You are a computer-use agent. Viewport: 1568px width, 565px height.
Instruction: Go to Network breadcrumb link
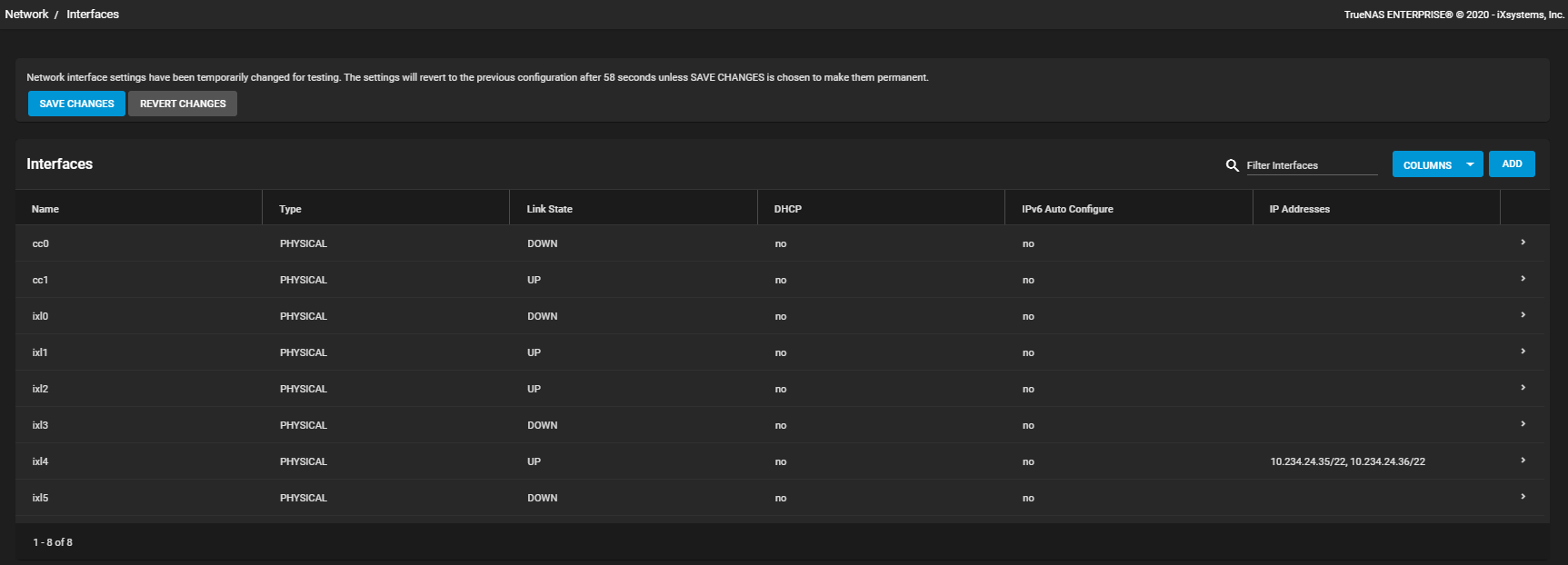pos(26,15)
